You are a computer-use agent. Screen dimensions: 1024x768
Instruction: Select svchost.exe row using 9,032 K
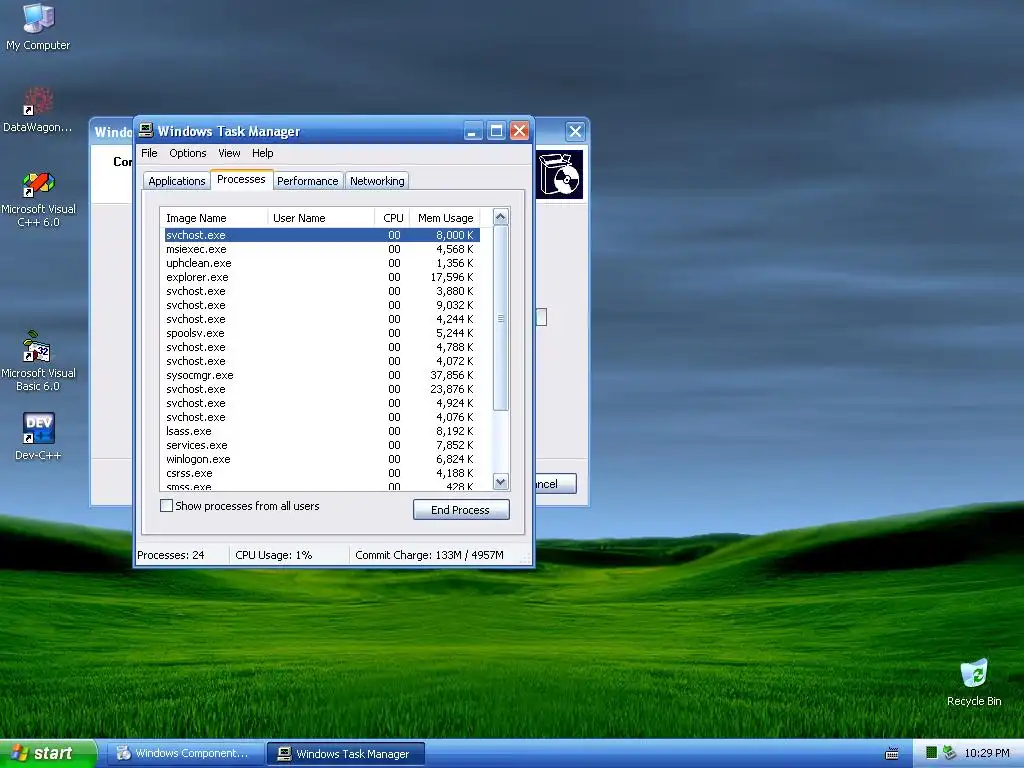coord(322,305)
